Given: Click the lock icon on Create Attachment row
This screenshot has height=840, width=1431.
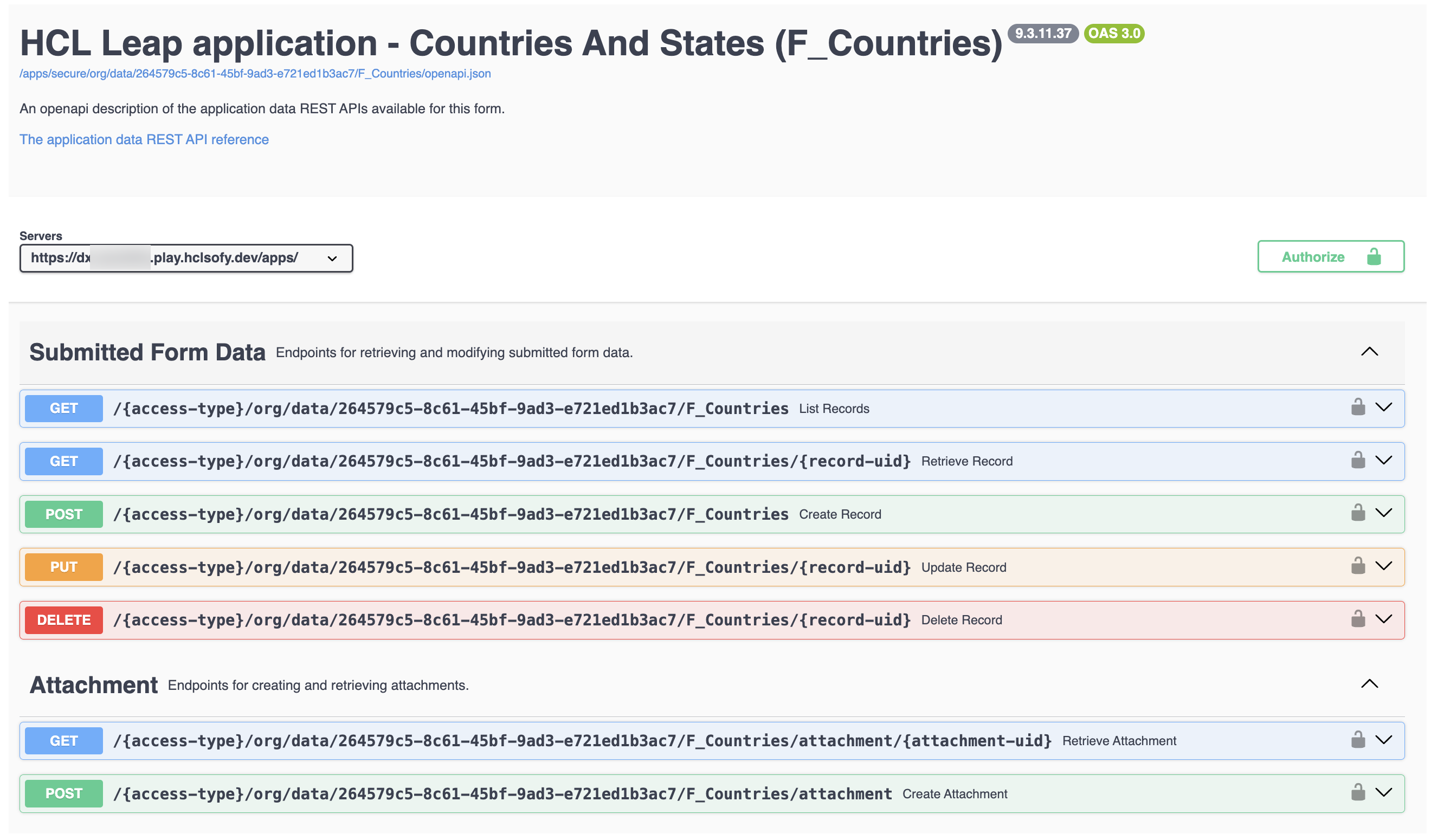Looking at the screenshot, I should 1358,793.
